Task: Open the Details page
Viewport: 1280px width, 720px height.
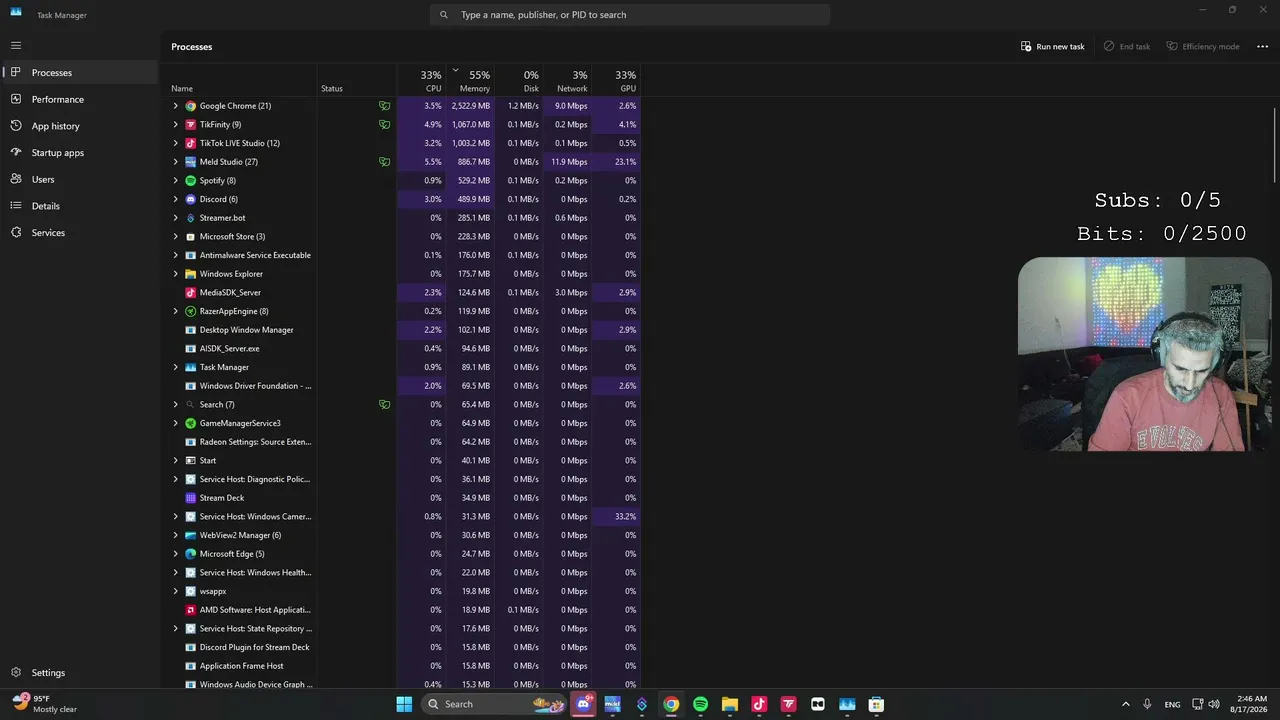Action: [80, 206]
